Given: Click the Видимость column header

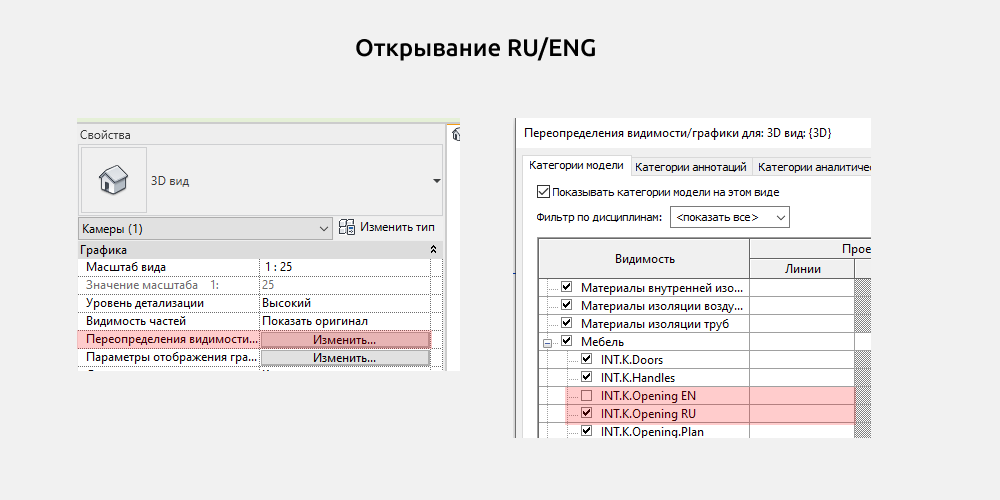Looking at the screenshot, I should click(644, 258).
